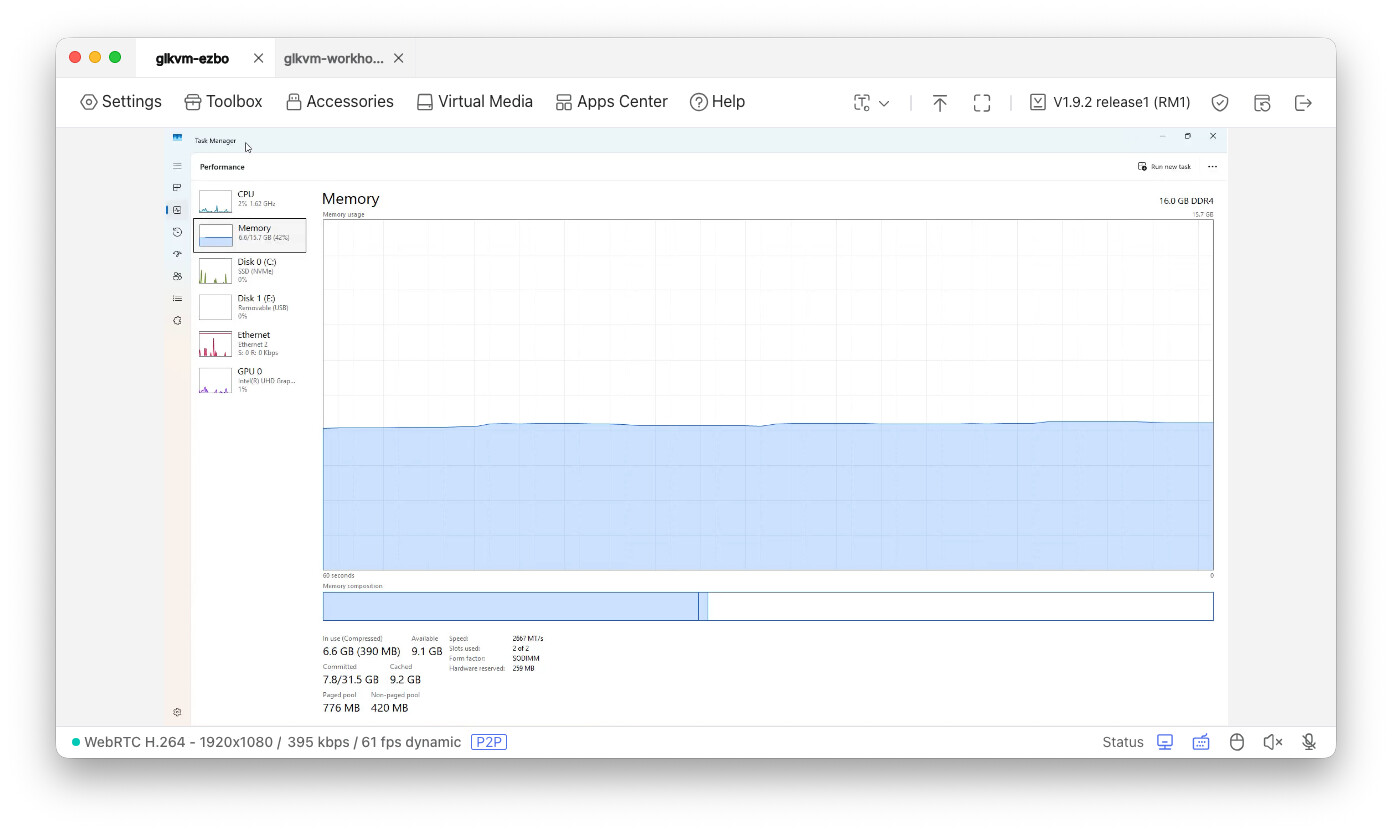
Task: Select the Performance page icon in sidebar
Action: click(177, 210)
